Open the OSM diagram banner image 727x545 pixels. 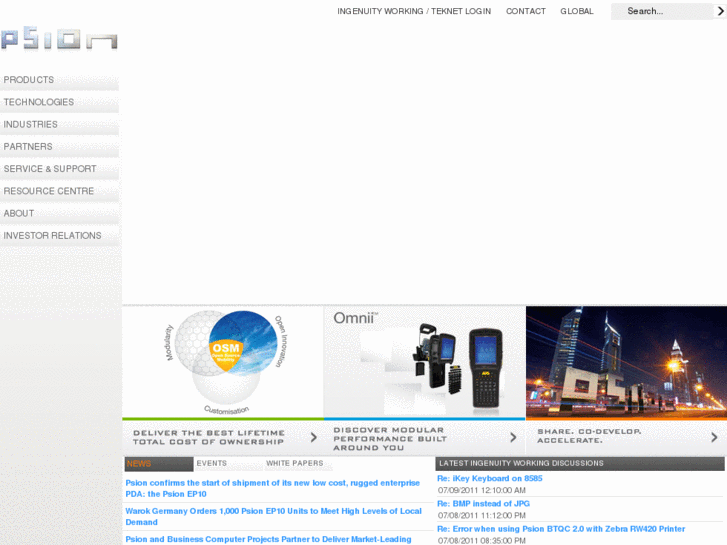[223, 362]
